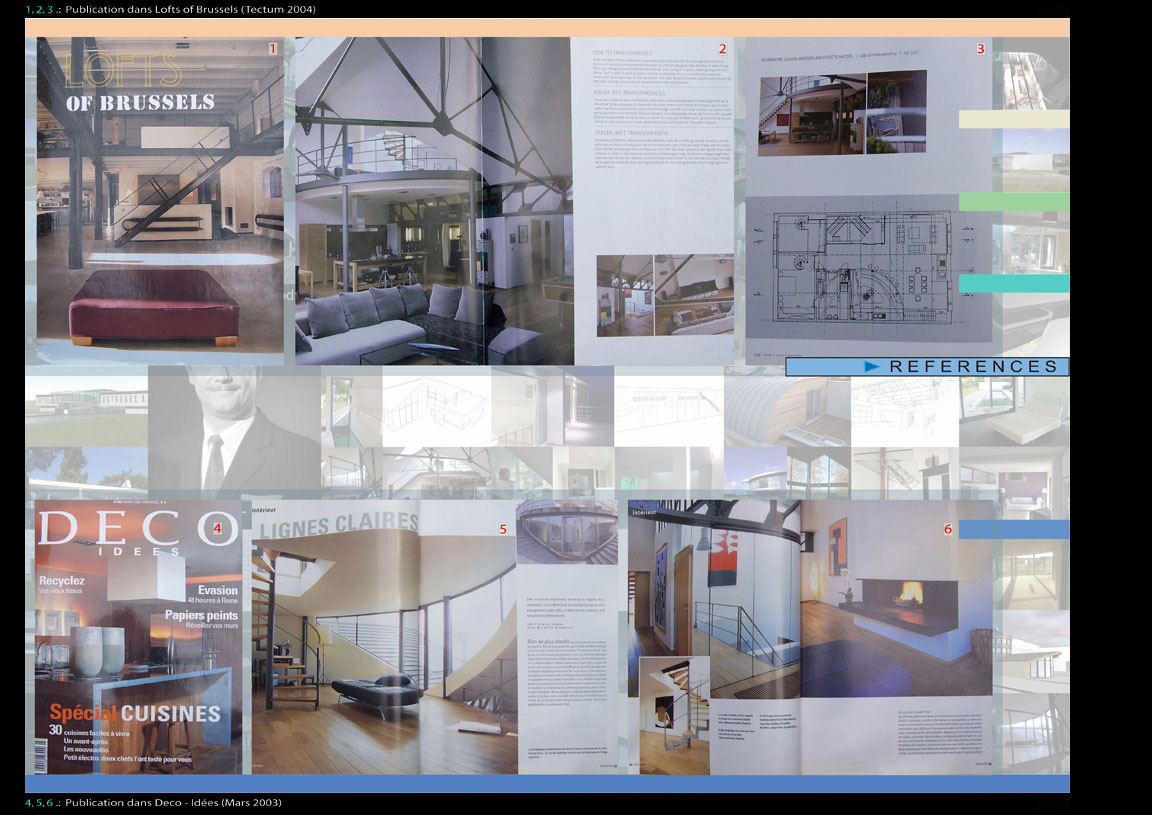Select the light green color bar
1152x815 pixels.
point(1014,201)
